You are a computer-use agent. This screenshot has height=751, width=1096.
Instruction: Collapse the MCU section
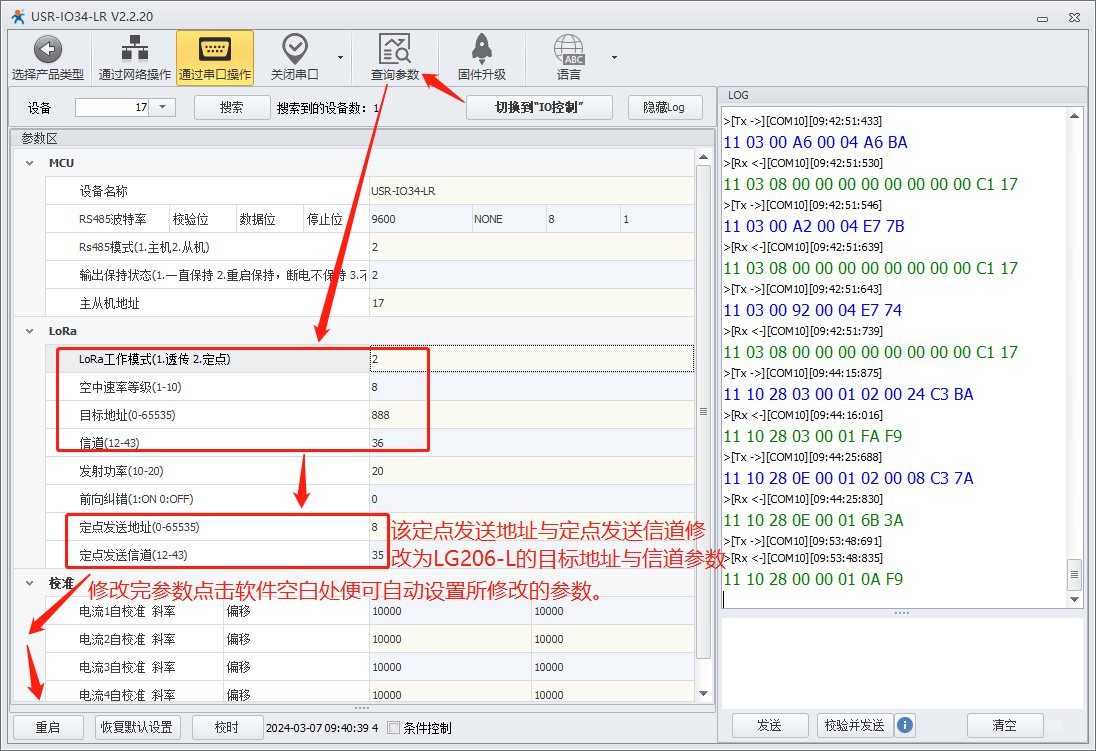pos(29,163)
